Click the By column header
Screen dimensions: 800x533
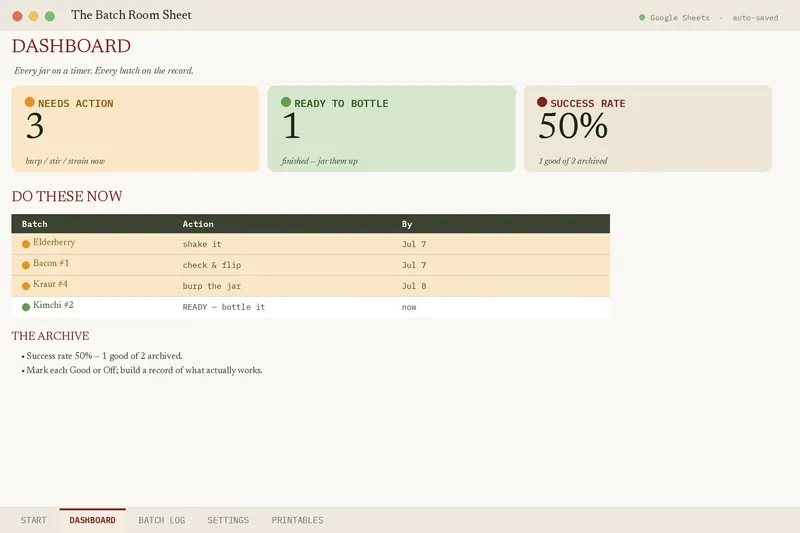(407, 224)
